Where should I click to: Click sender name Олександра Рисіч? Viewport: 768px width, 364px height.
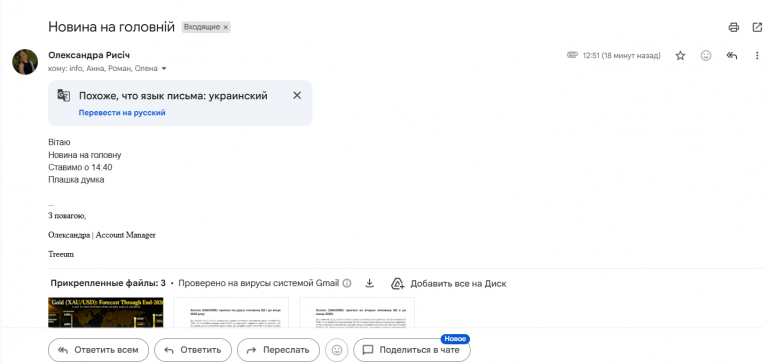[x=89, y=55]
